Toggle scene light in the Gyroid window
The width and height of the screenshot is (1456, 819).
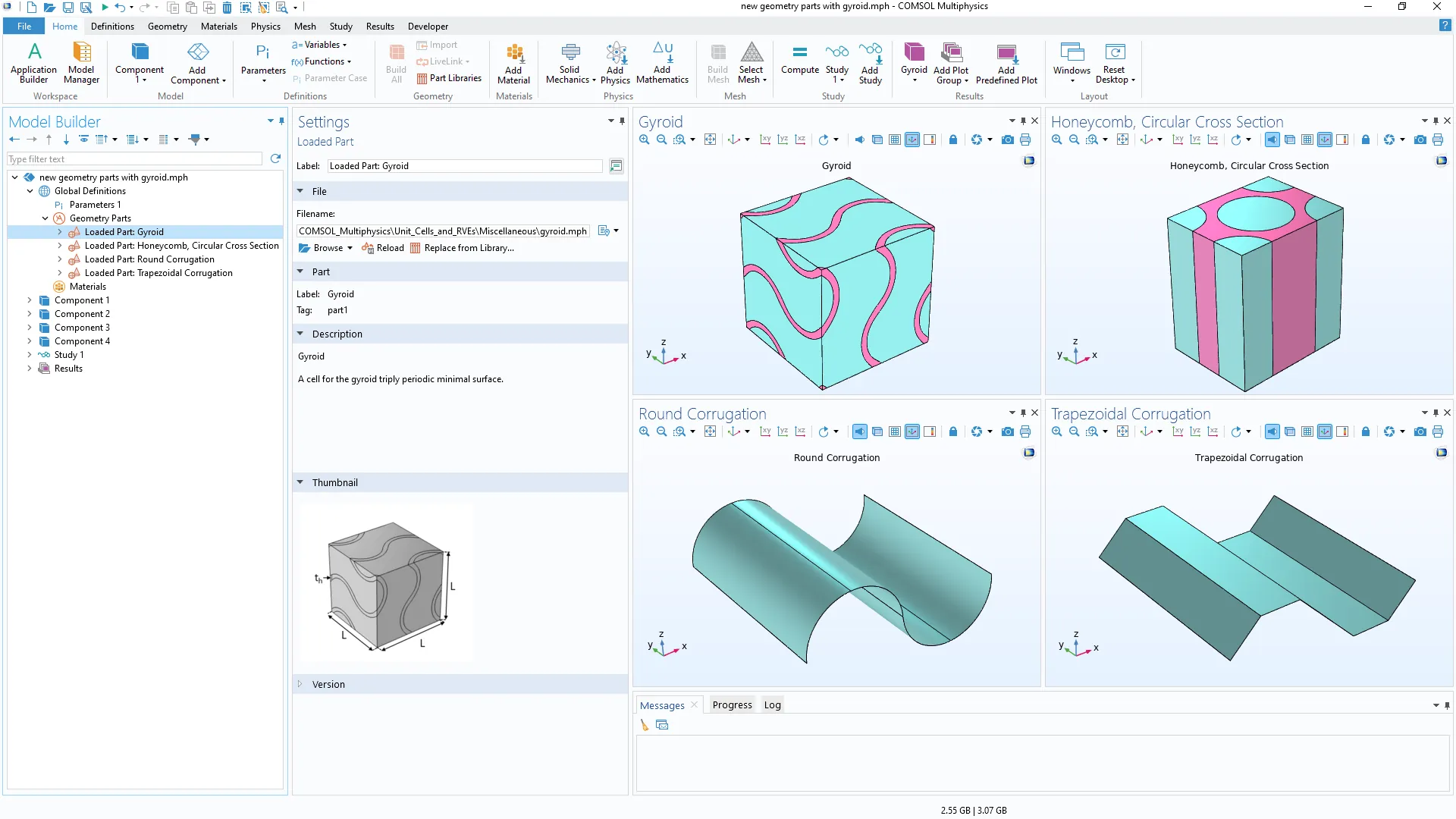pos(859,140)
